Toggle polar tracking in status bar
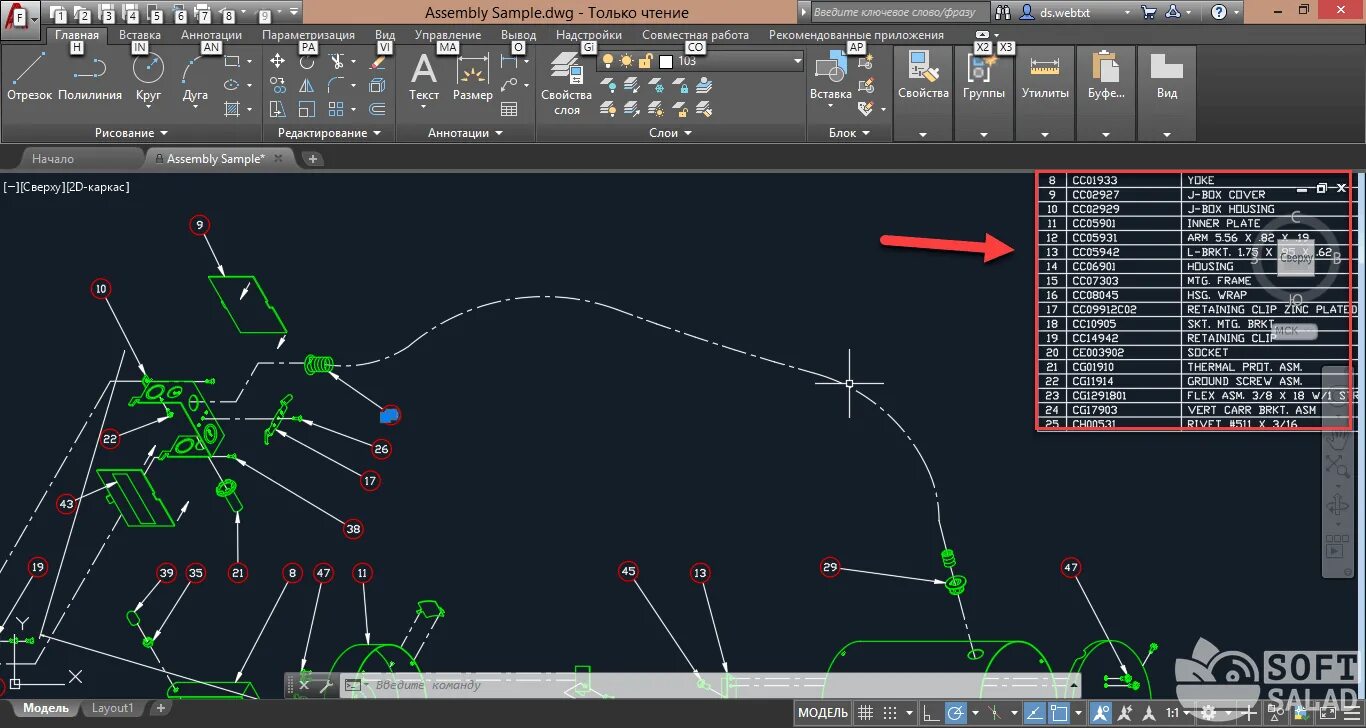Viewport: 1366px width, 728px height. (956, 713)
